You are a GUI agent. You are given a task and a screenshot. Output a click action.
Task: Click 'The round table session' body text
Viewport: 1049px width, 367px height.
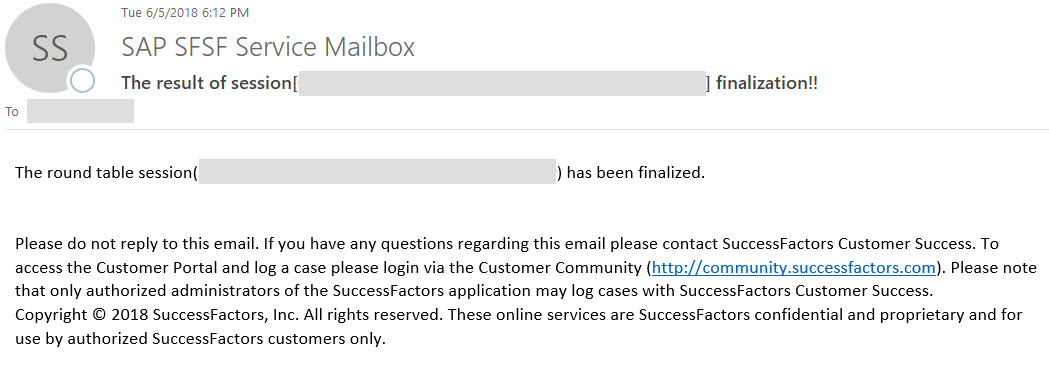click(x=104, y=172)
